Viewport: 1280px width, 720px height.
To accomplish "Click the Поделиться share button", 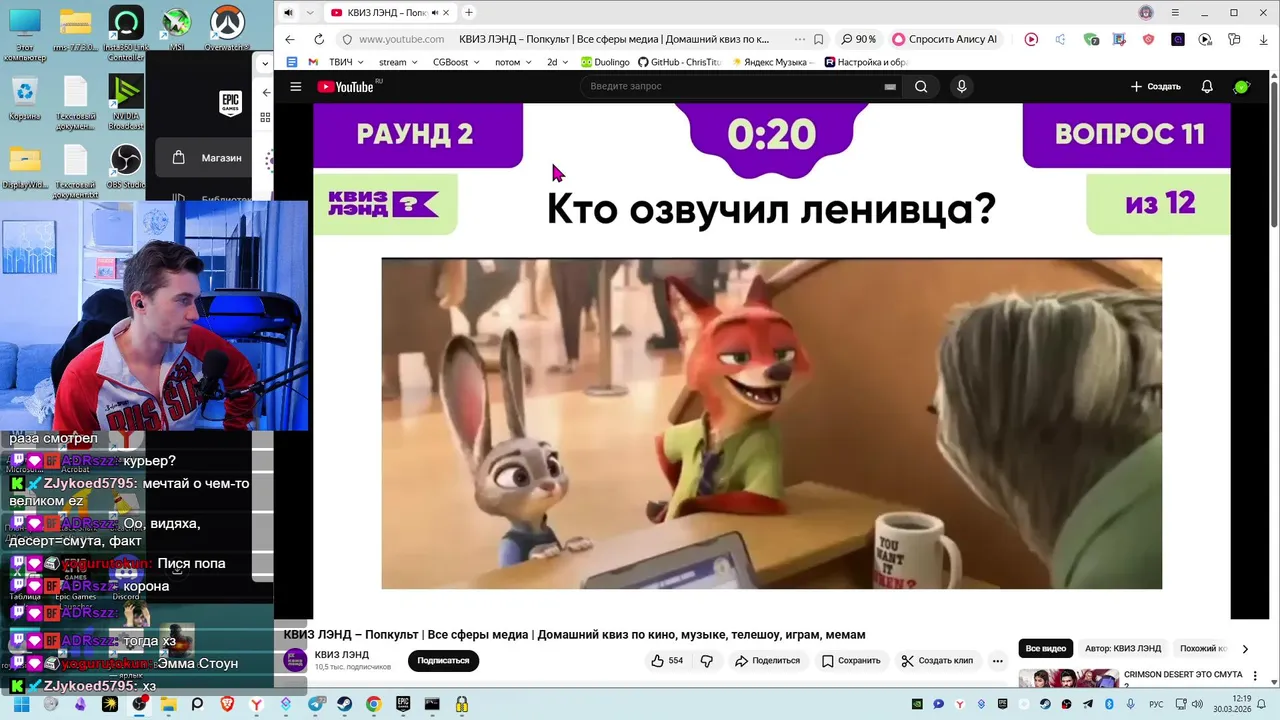I will point(767,661).
